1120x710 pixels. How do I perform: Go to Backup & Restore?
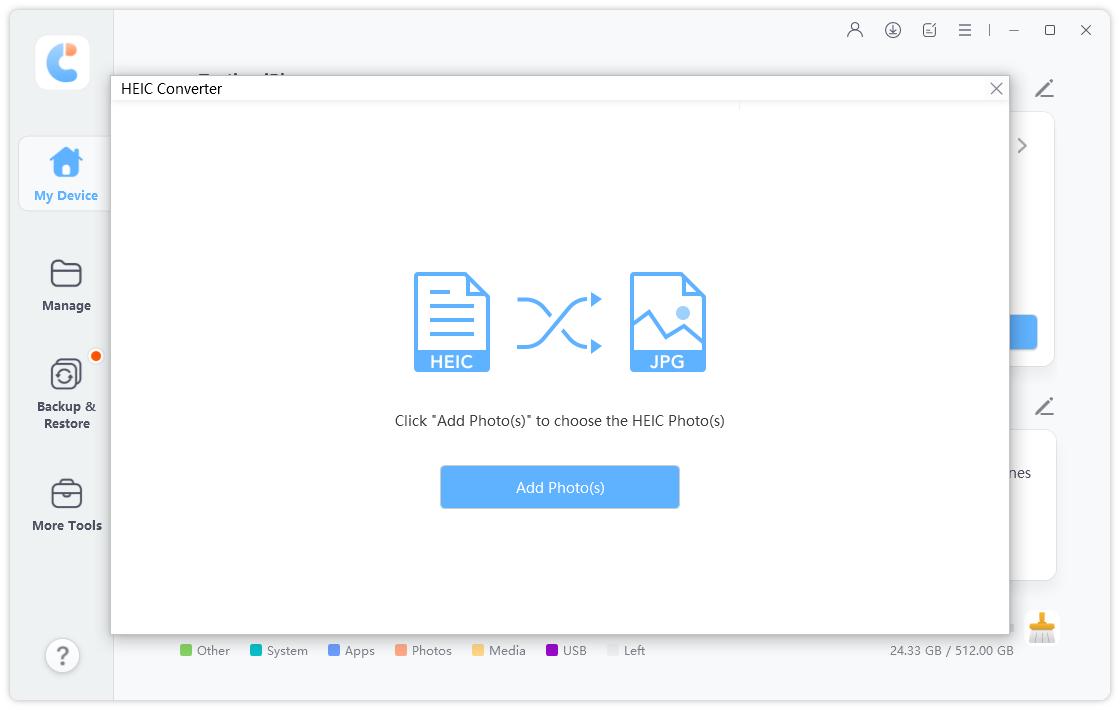point(66,393)
